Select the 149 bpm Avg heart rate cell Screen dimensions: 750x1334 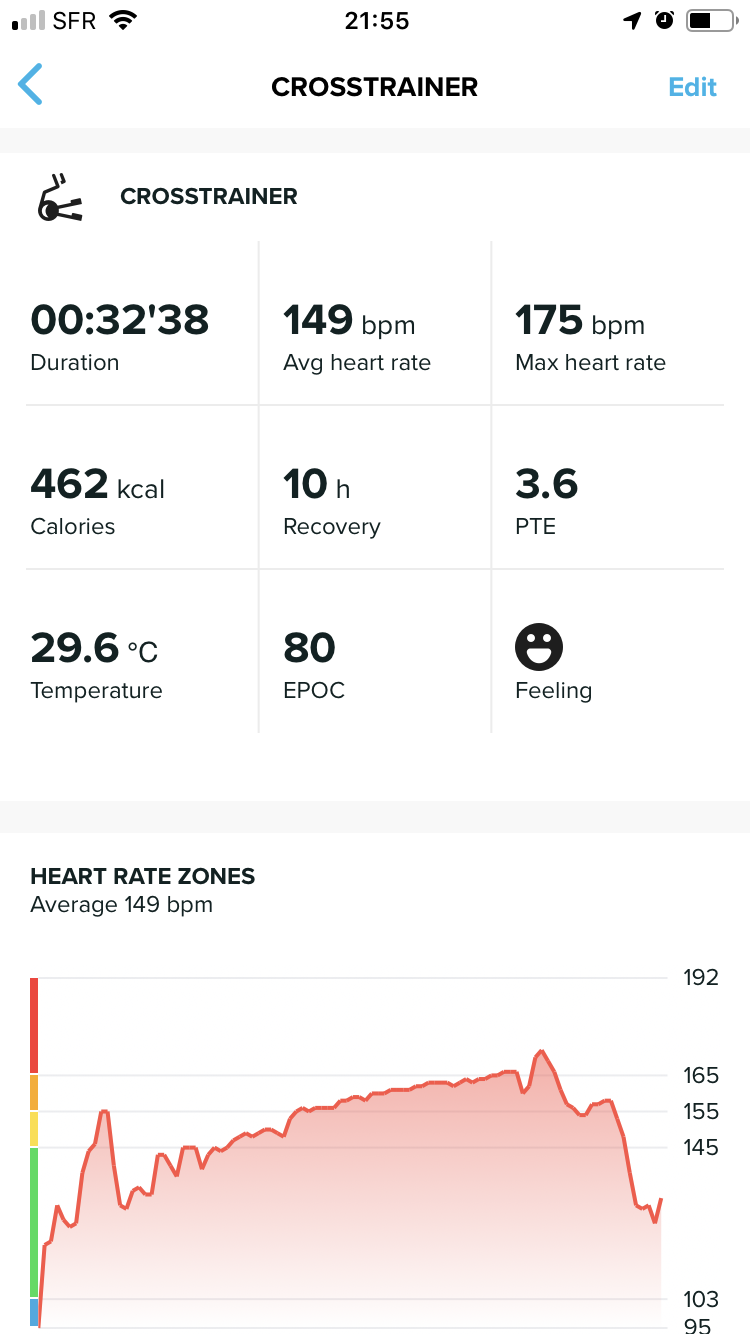coord(374,337)
